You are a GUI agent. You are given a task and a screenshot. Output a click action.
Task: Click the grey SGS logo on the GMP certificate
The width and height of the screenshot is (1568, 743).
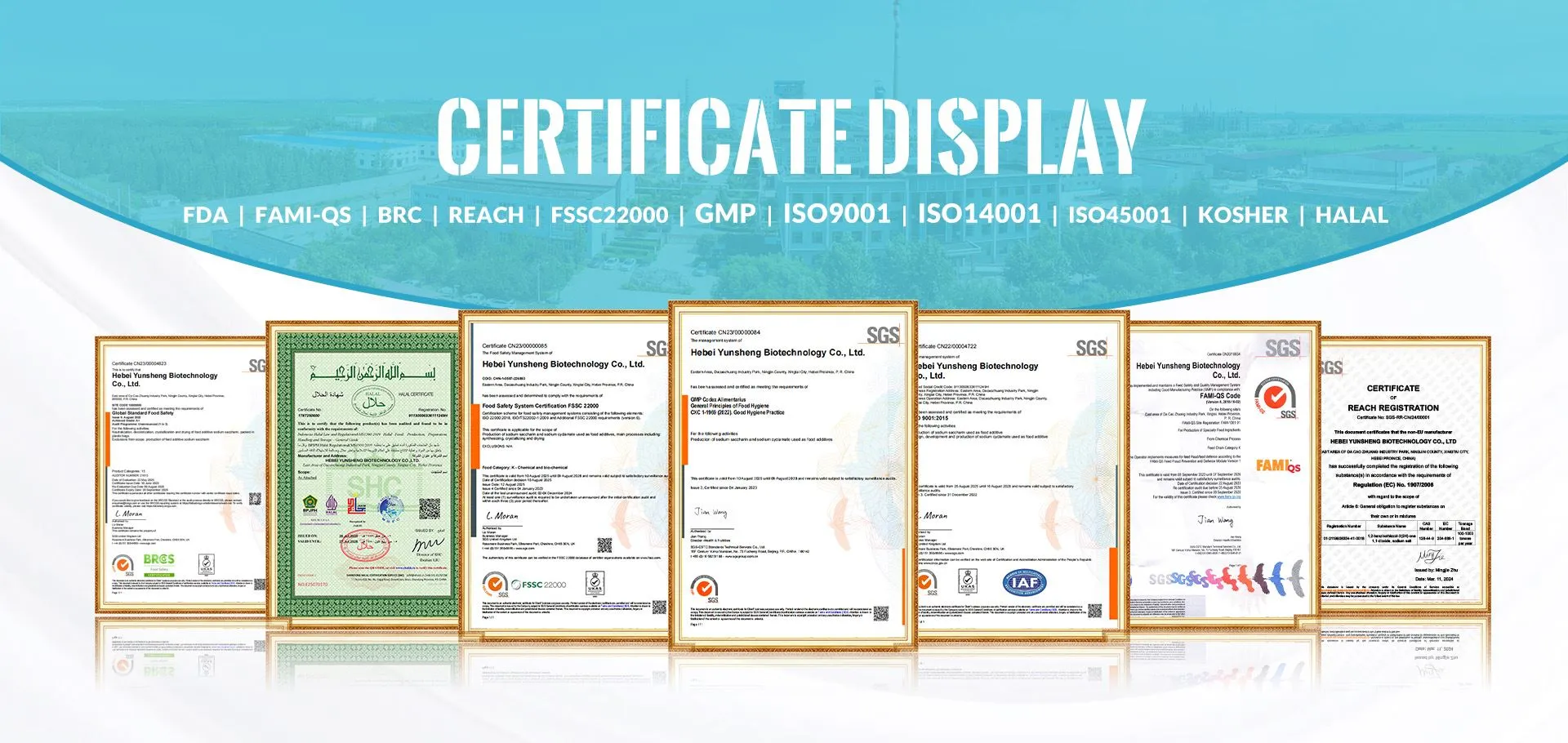pyautogui.click(x=883, y=335)
